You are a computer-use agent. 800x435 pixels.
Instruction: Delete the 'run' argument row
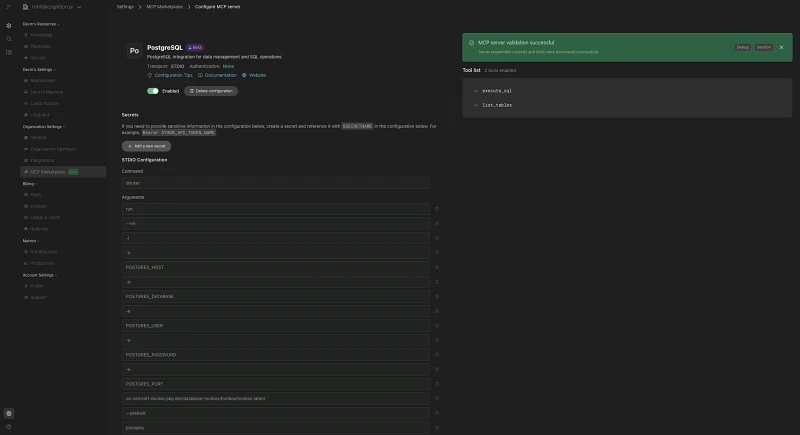pyautogui.click(x=437, y=209)
